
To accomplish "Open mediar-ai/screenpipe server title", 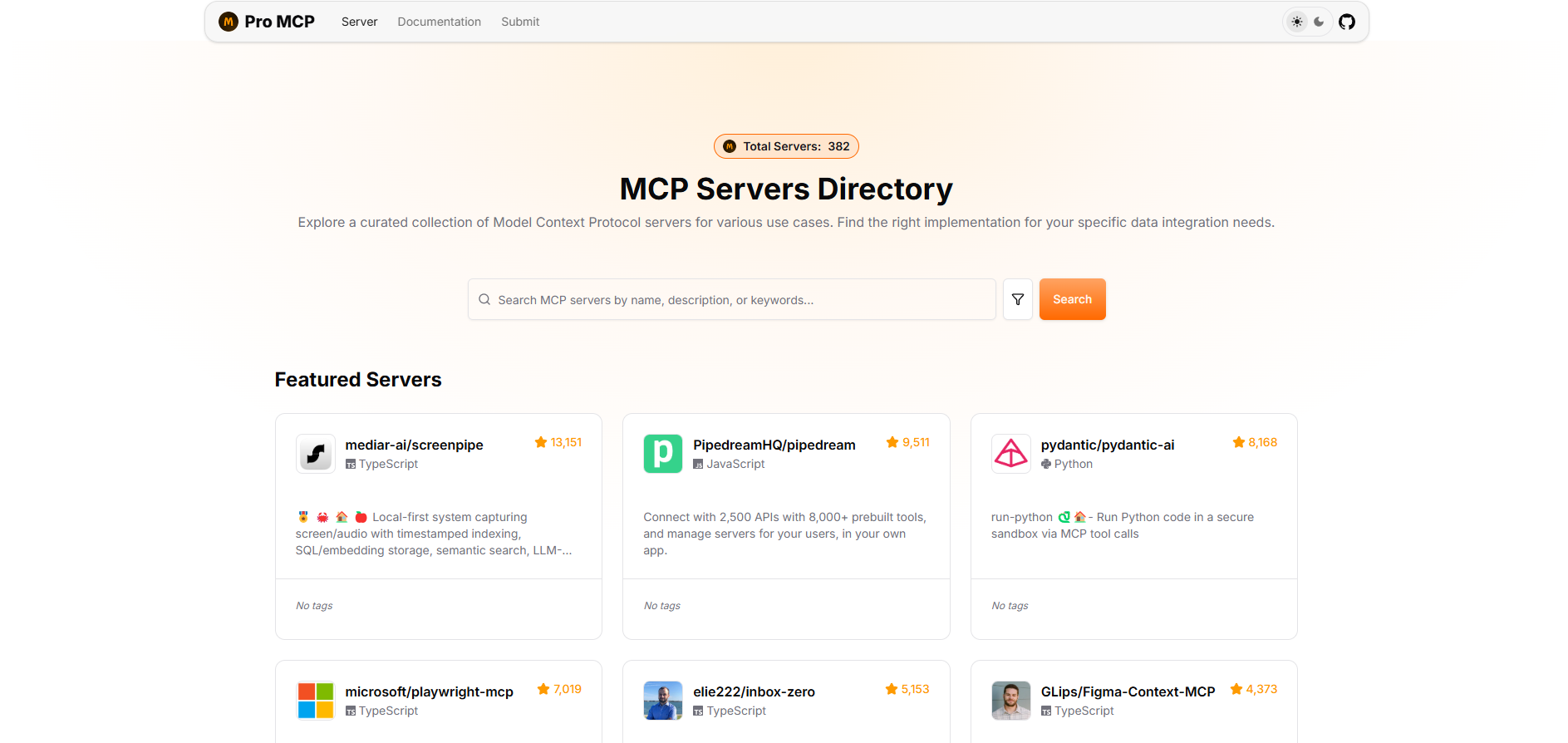I will pyautogui.click(x=414, y=445).
